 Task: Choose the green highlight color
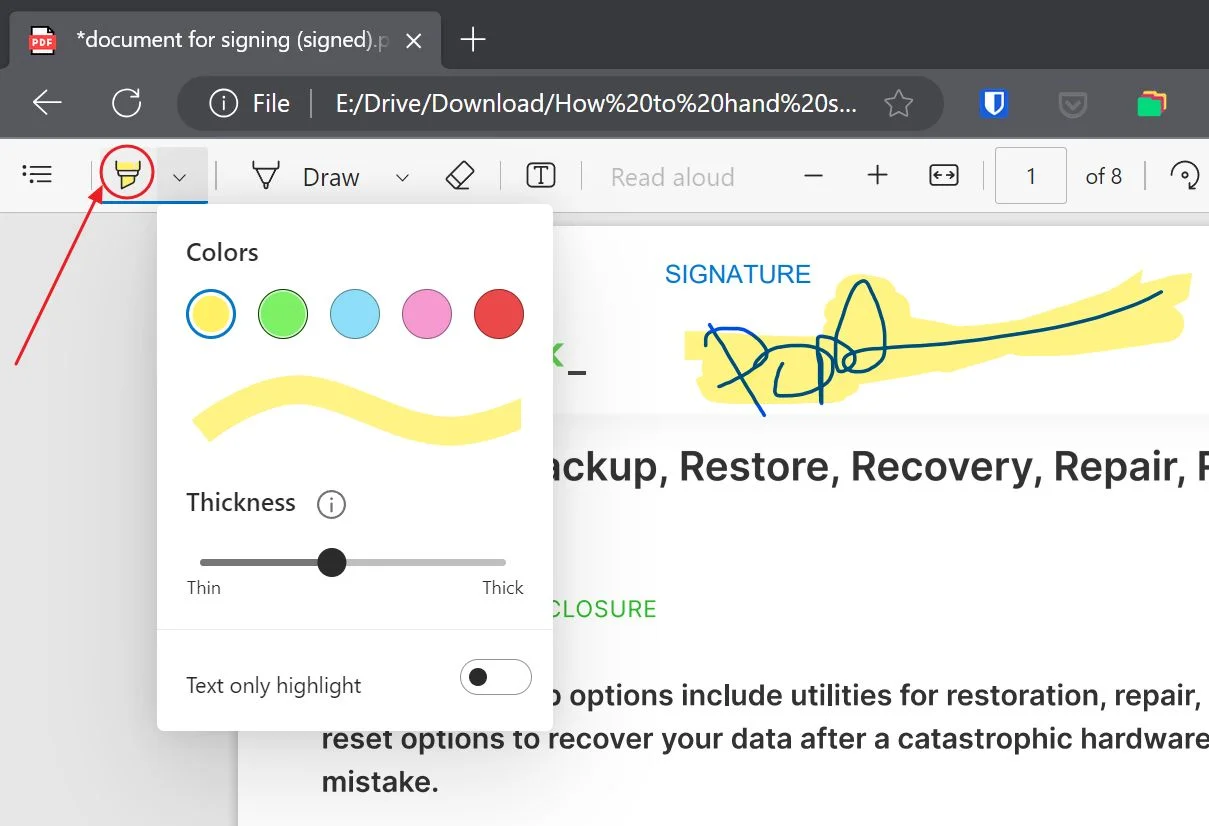click(283, 314)
